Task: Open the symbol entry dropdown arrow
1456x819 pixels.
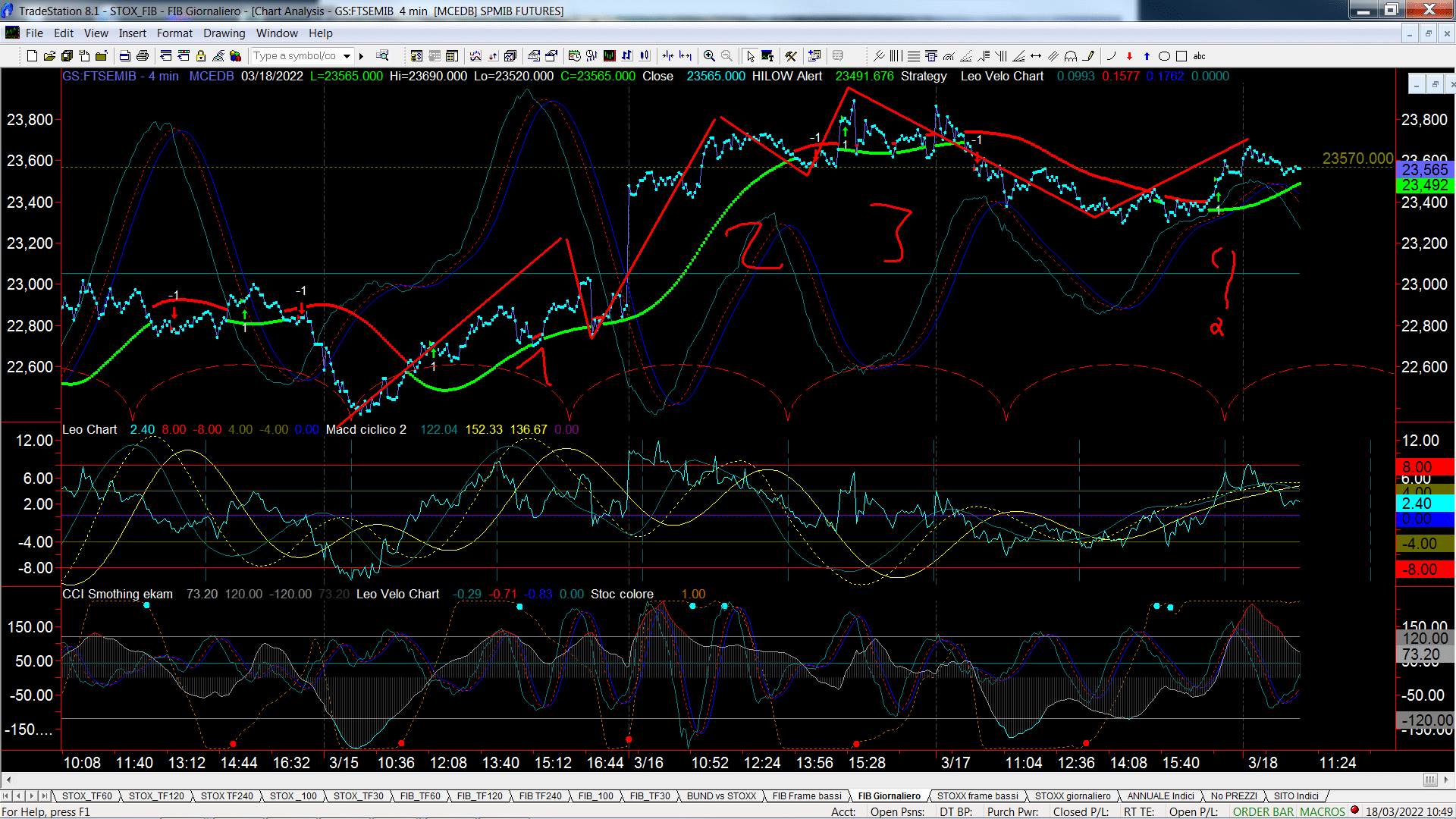Action: [347, 56]
